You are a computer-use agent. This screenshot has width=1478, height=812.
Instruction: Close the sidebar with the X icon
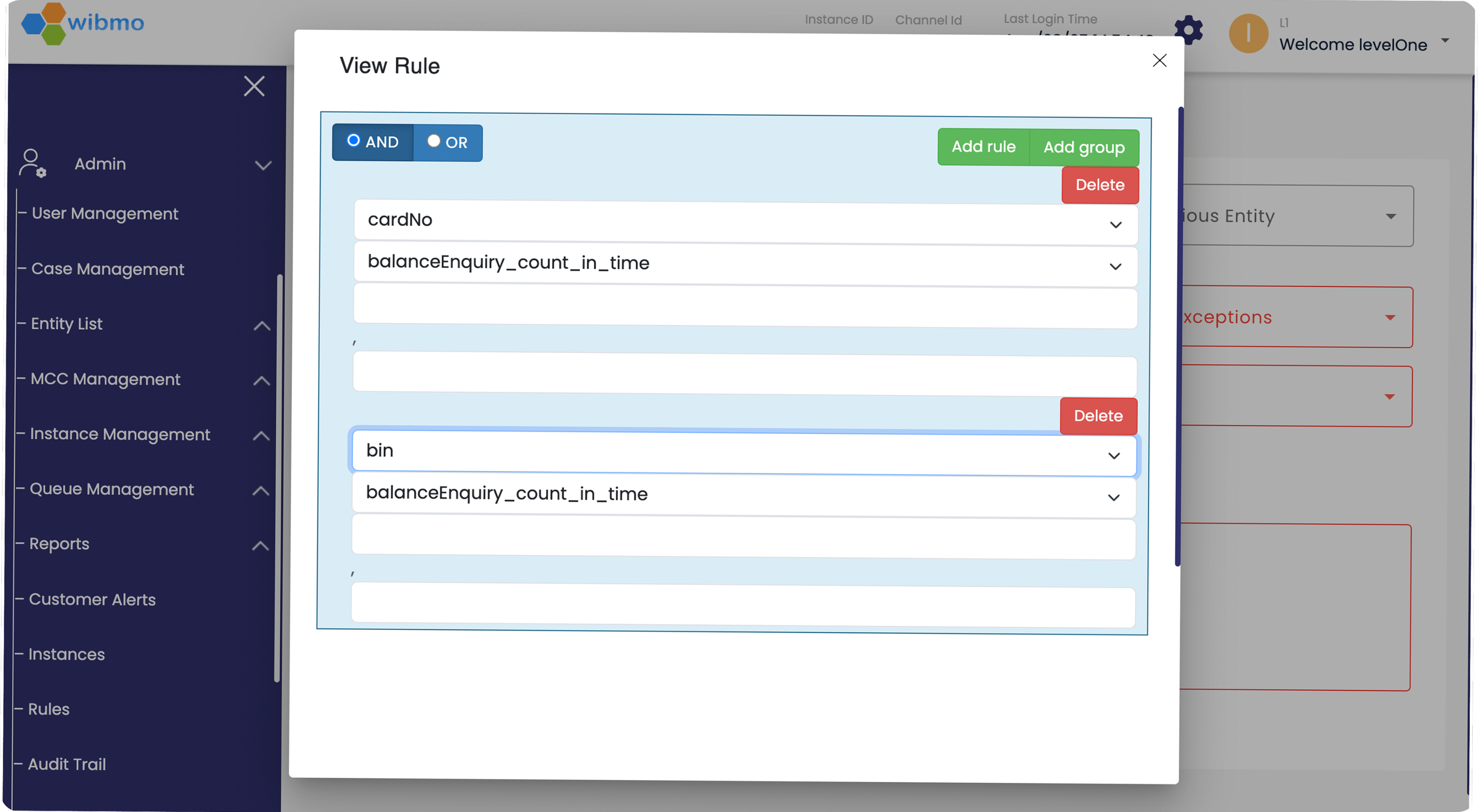tap(254, 87)
